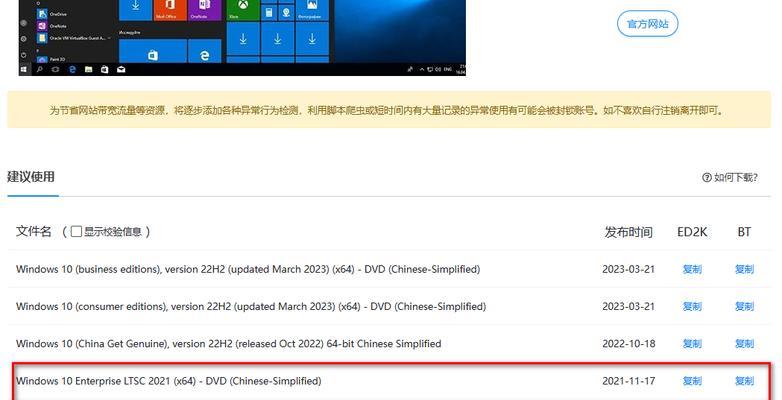
Task: Select the 建议使用 tab
Action: pos(31,177)
